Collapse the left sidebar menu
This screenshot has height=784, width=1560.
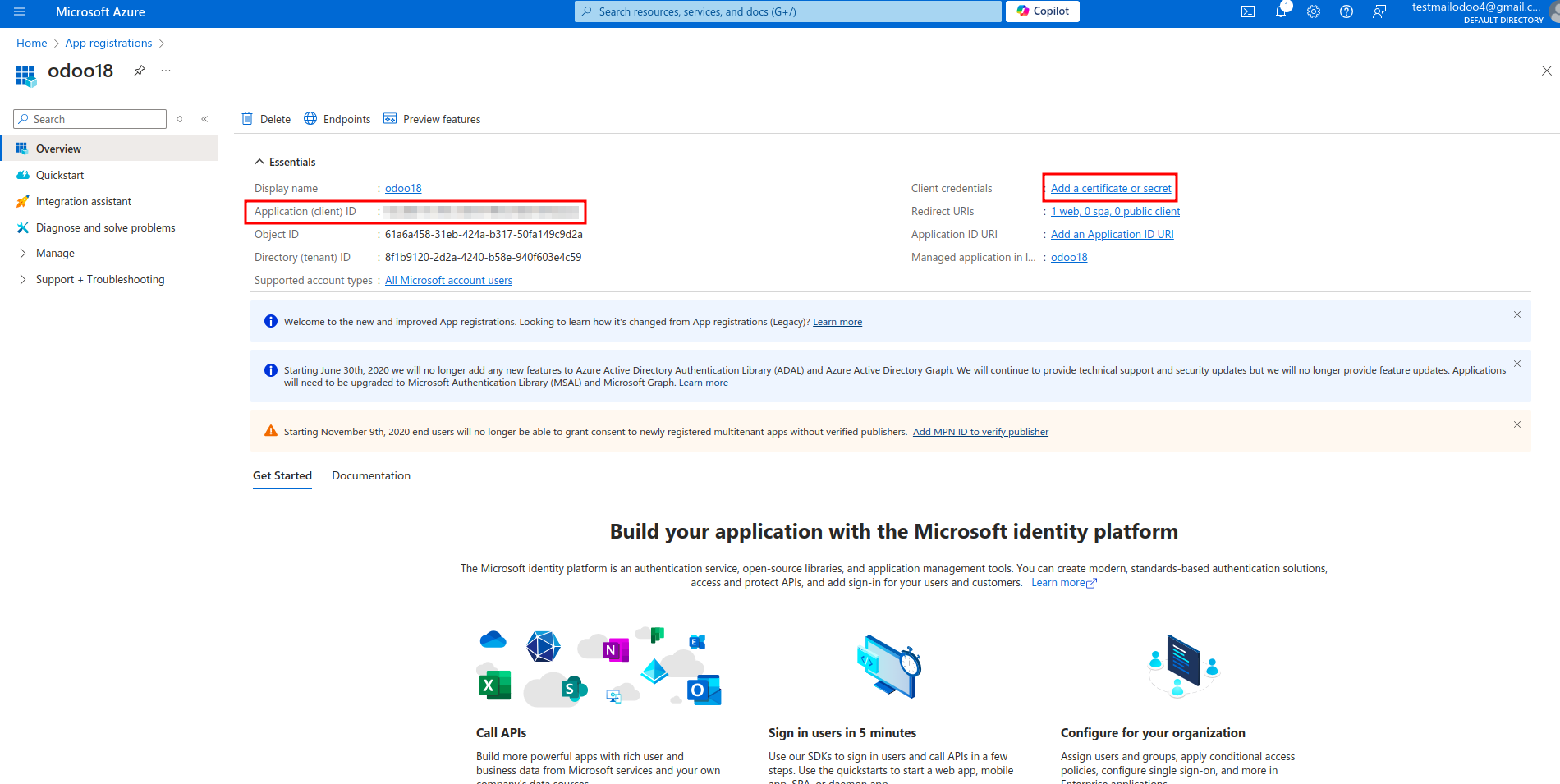tap(204, 119)
